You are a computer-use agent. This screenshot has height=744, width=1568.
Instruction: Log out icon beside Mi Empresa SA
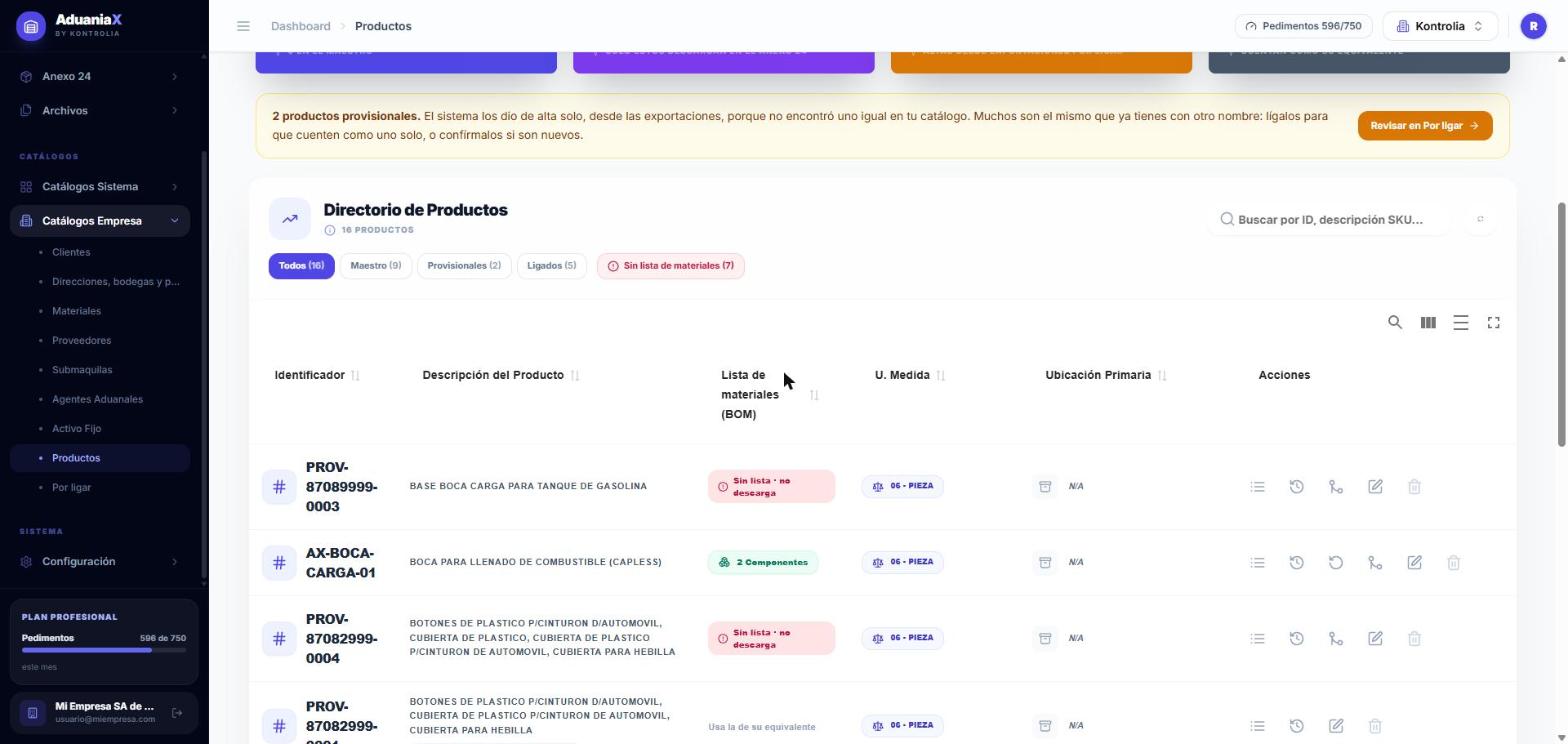point(177,712)
